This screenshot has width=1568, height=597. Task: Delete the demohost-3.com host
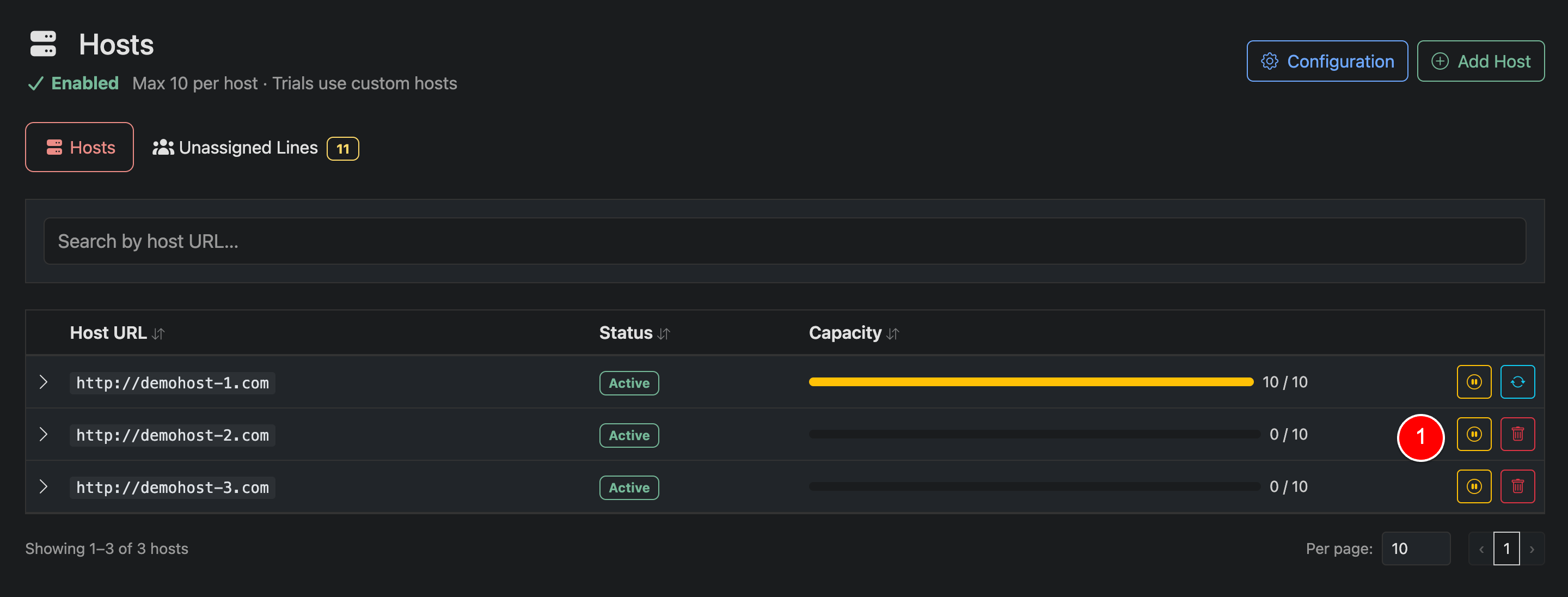(1517, 487)
